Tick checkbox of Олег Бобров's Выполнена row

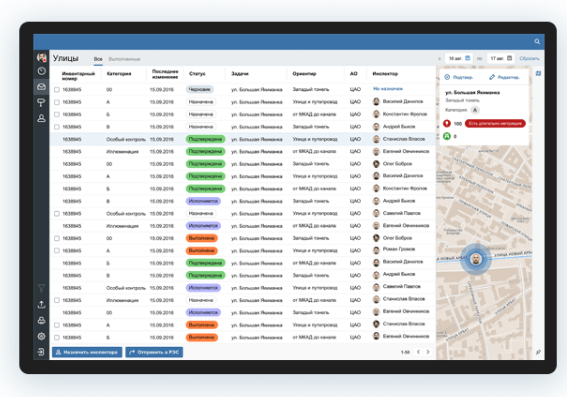click(x=57, y=238)
